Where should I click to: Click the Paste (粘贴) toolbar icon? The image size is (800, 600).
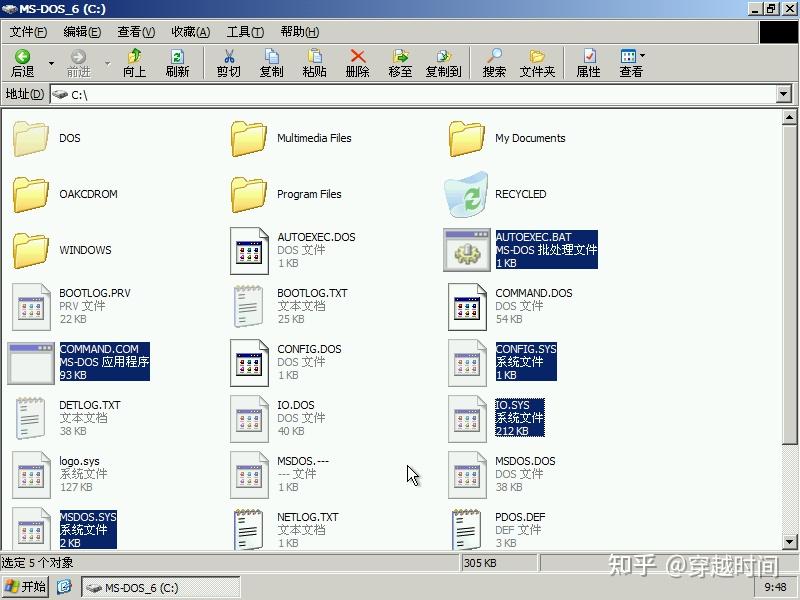pyautogui.click(x=314, y=63)
